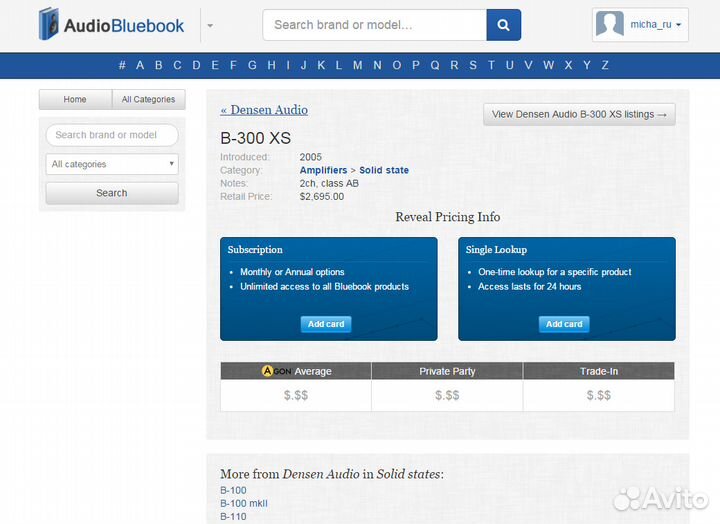Click the Trade-In column header

click(599, 371)
